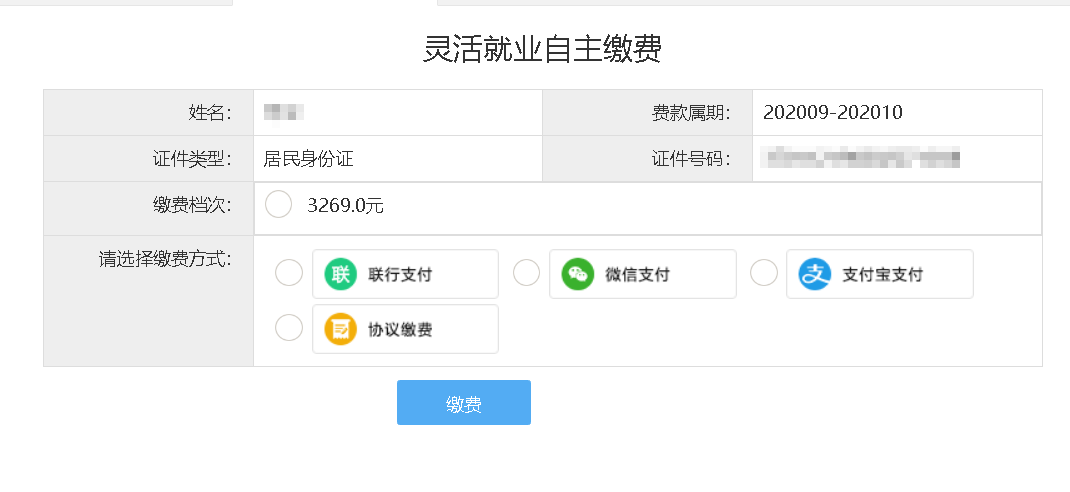Screen dimensions: 1070x492
Task: Click the green 联 icon
Action: [x=341, y=274]
